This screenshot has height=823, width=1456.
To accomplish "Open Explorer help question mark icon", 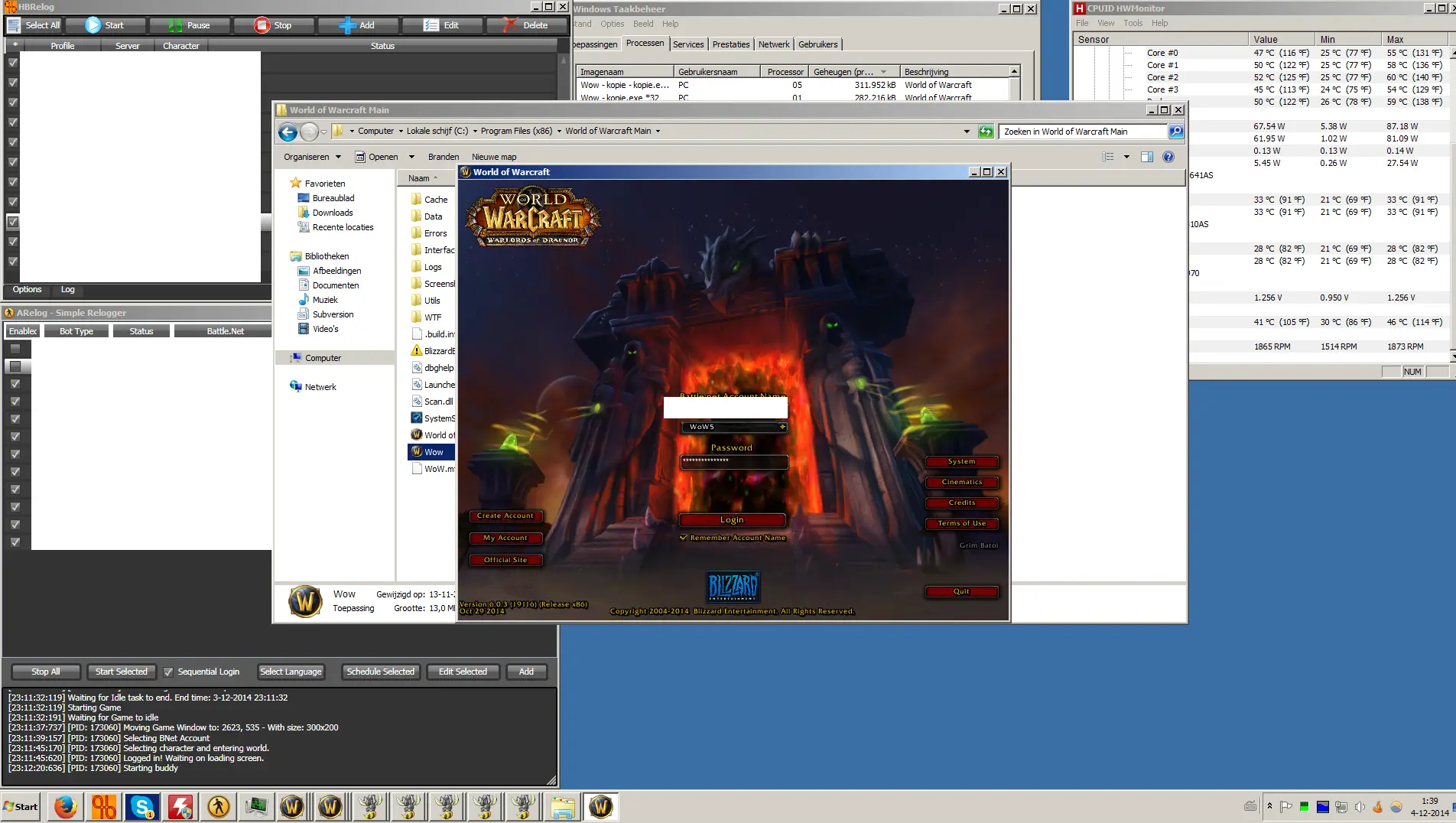I will [1168, 157].
